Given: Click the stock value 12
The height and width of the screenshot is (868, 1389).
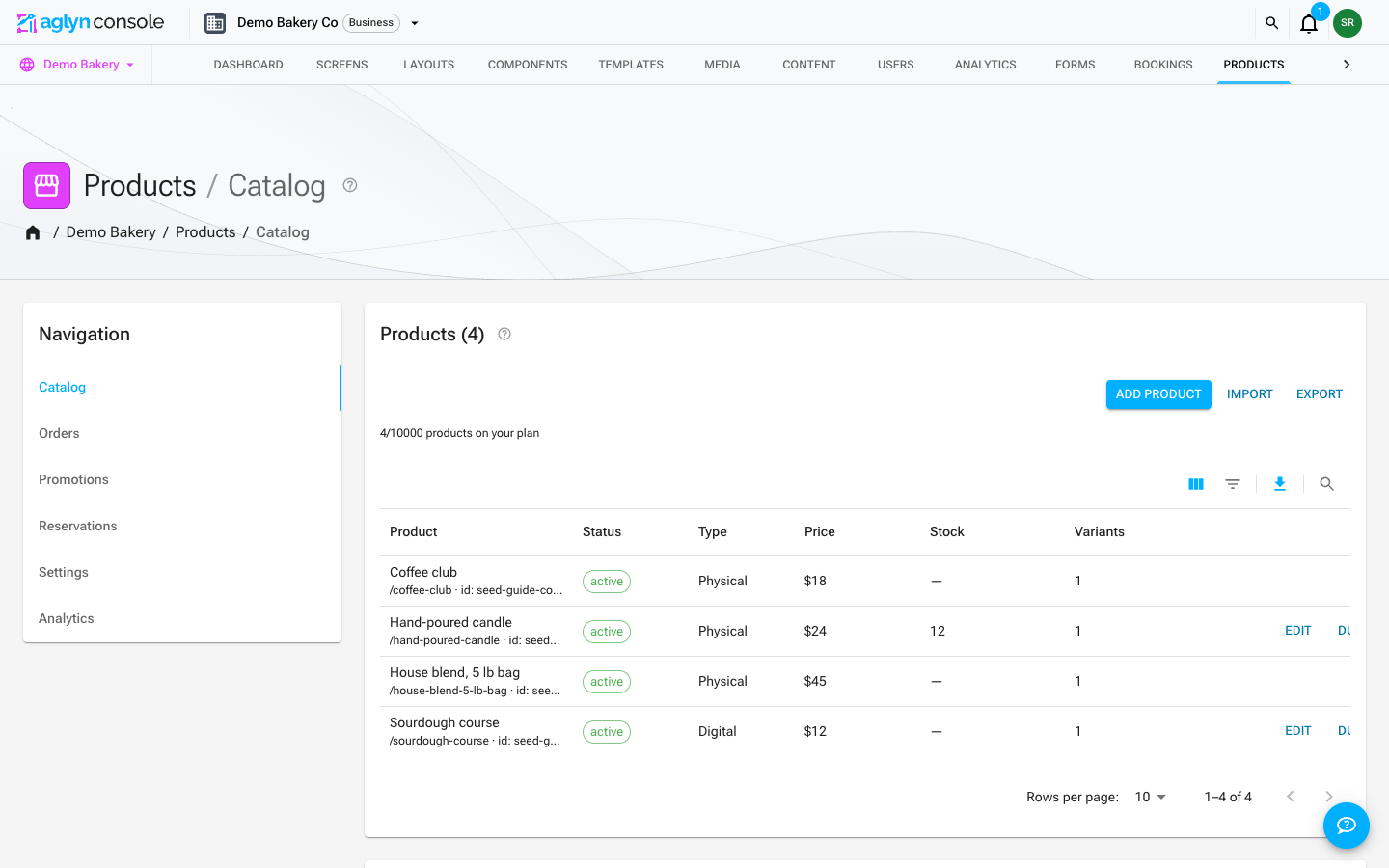Looking at the screenshot, I should coord(938,632).
